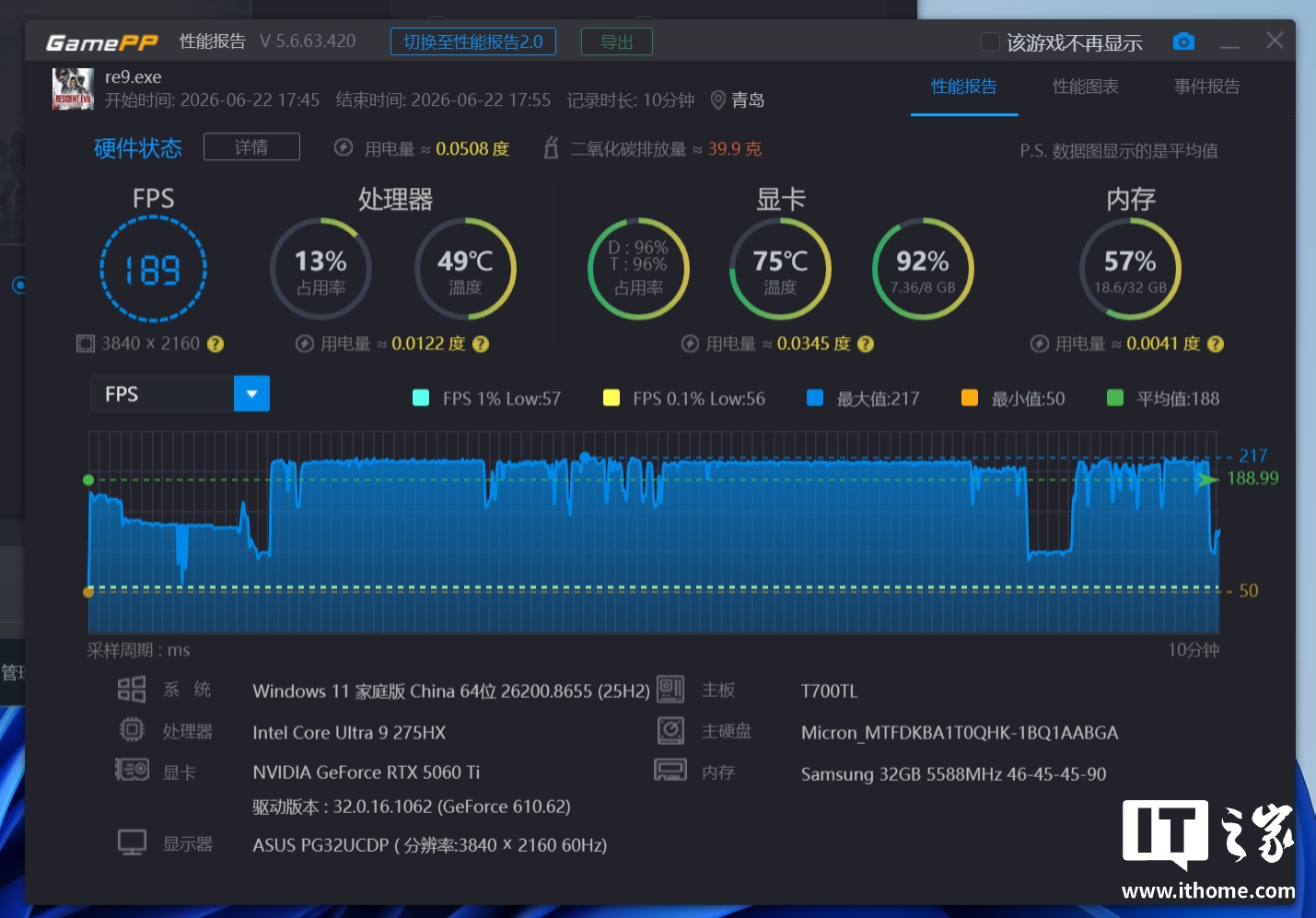Screen dimensions: 1316x918
Task: Click the green average line start marker
Action: click(88, 480)
